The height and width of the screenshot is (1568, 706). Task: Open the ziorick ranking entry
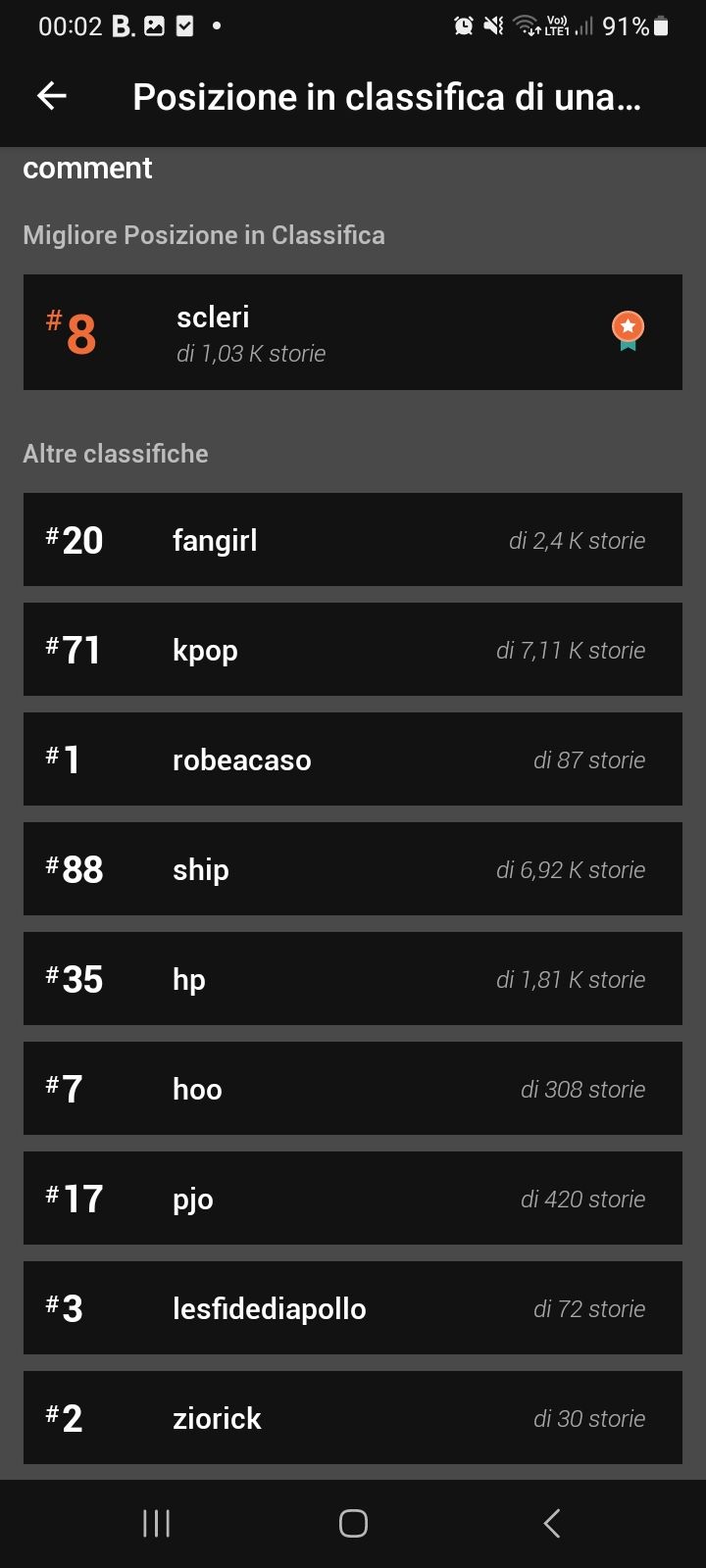click(353, 1418)
